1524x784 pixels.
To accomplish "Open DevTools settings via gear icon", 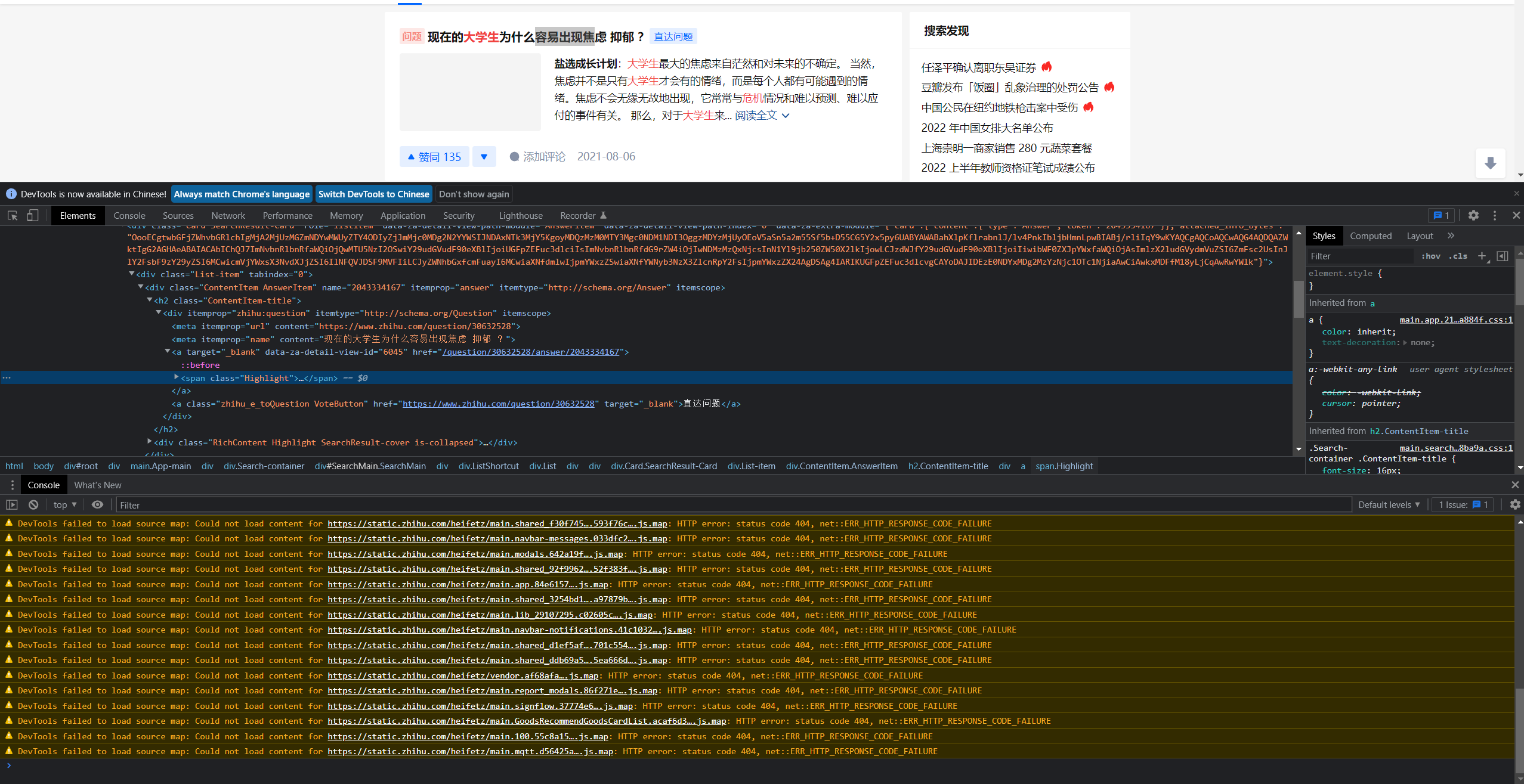I will point(1473,215).
